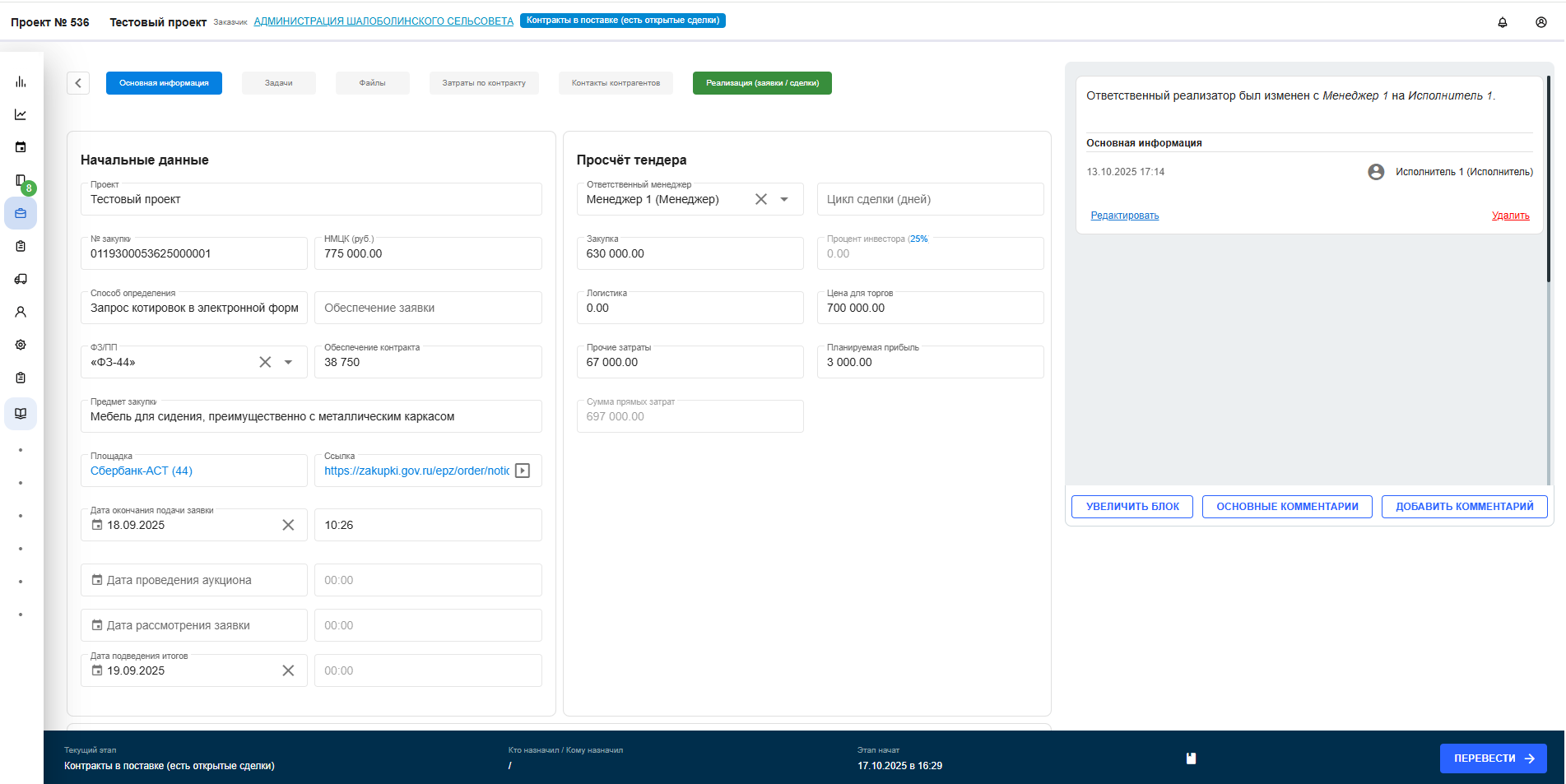Open the zakupki.gov.ru URL

click(x=416, y=471)
